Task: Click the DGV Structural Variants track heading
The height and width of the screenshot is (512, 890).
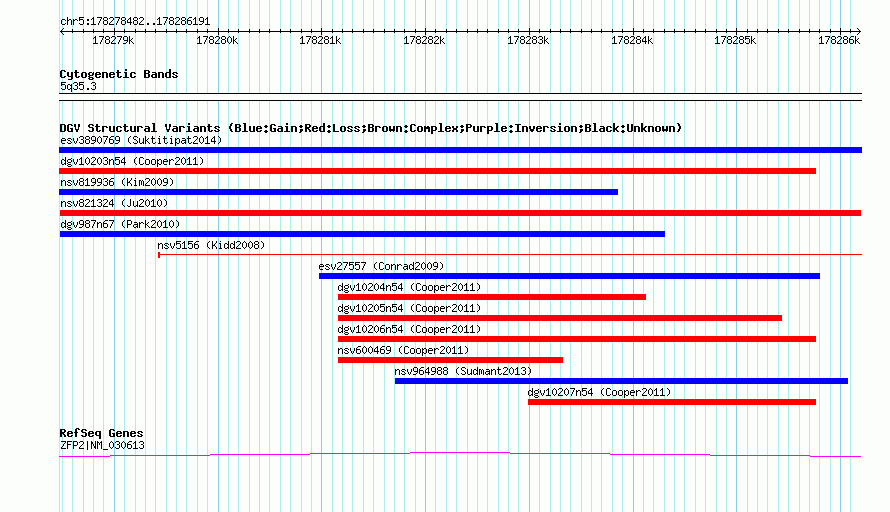Action: [371, 128]
